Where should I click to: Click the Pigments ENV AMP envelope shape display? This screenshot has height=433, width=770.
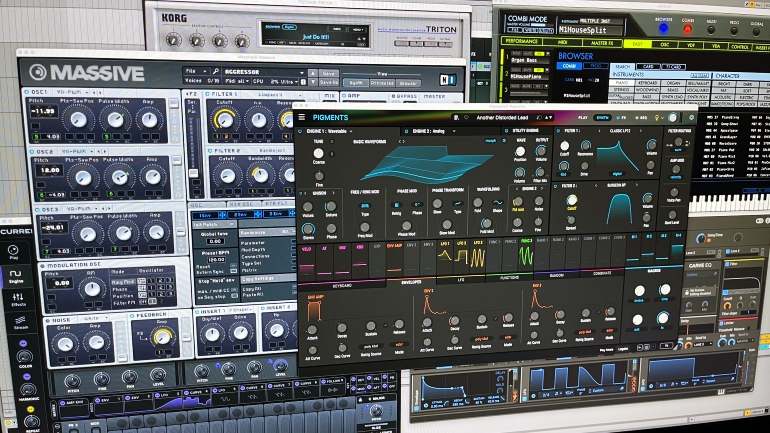[x=314, y=310]
